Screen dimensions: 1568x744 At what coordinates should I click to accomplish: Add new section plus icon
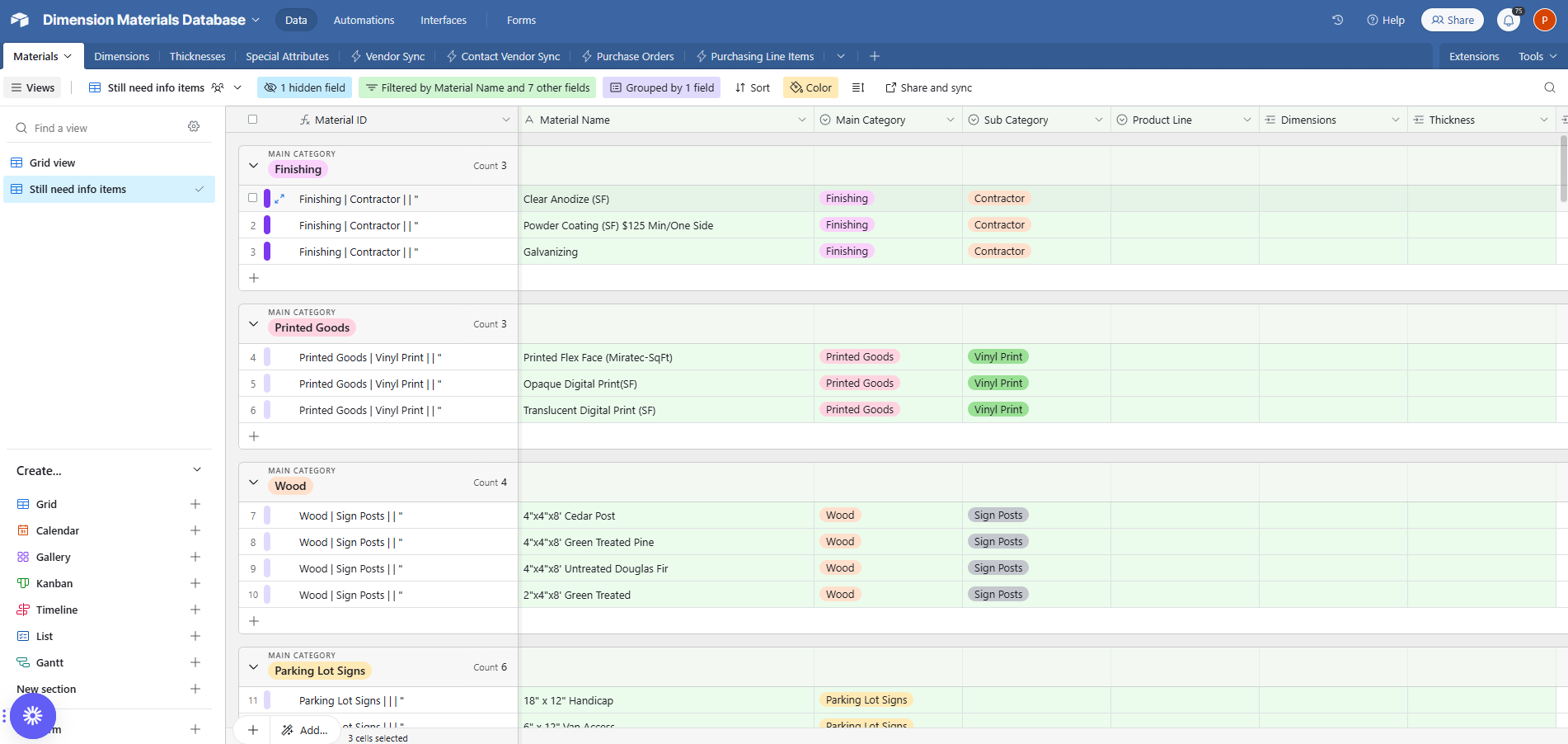pyautogui.click(x=195, y=689)
